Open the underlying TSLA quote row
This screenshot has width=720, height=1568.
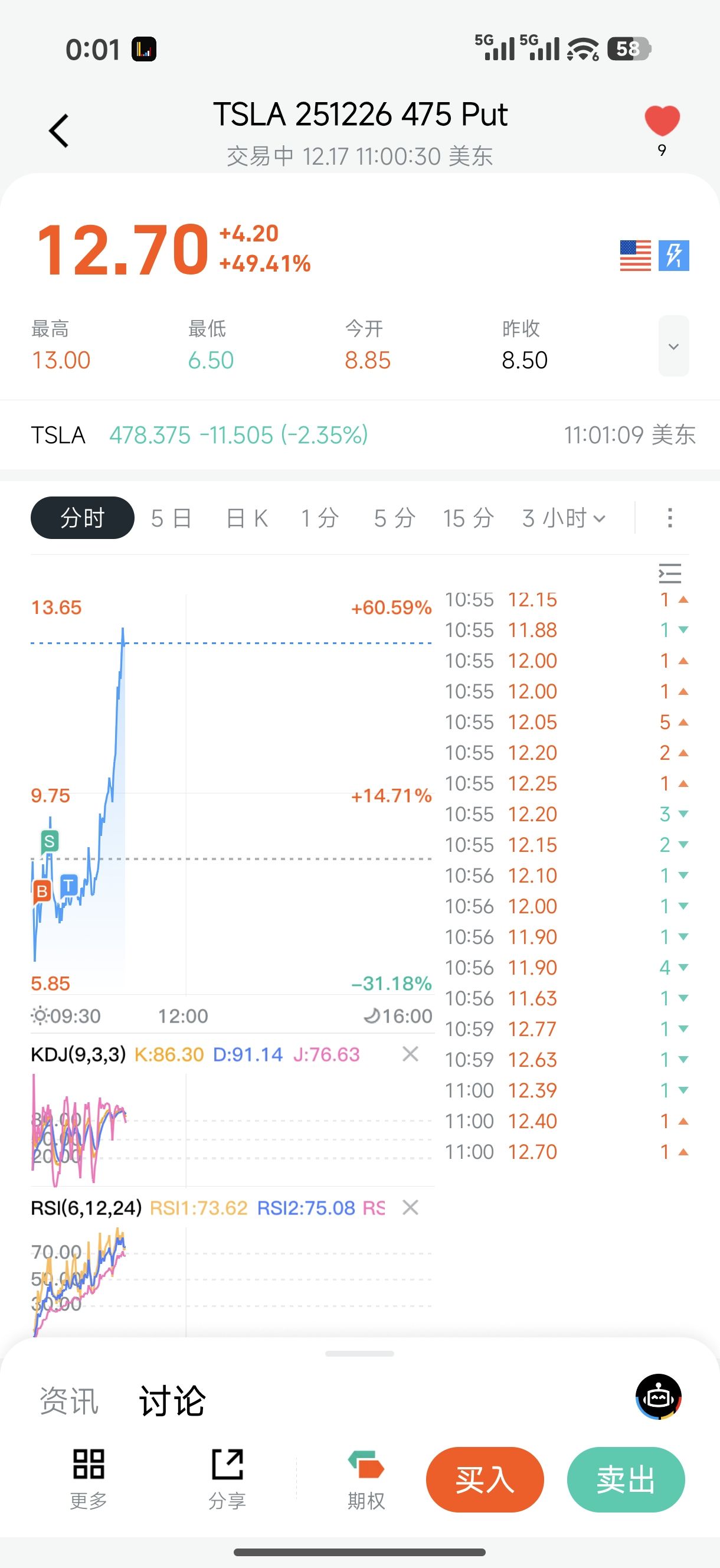[x=359, y=435]
